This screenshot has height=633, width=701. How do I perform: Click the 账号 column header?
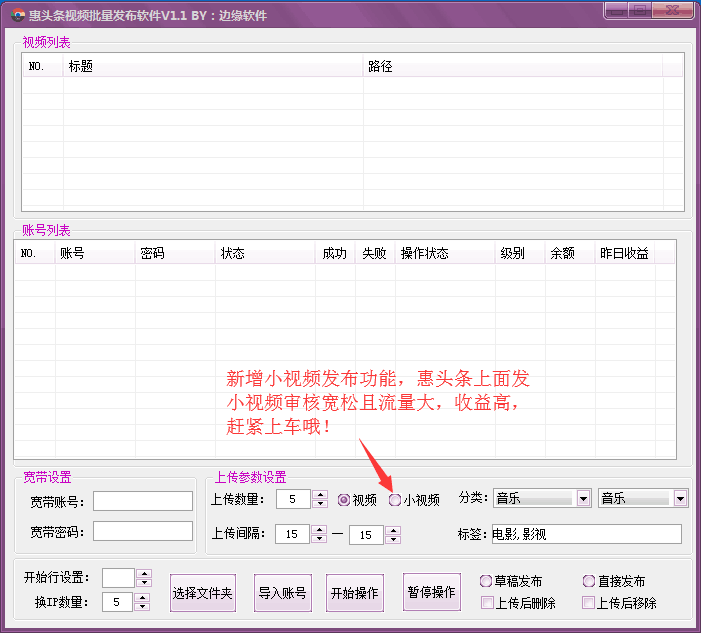coord(95,253)
